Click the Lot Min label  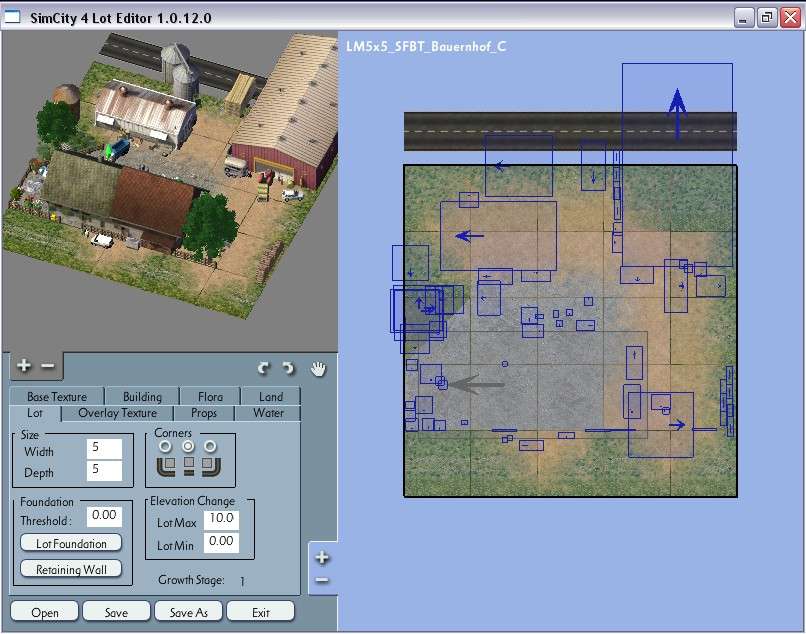[x=175, y=546]
